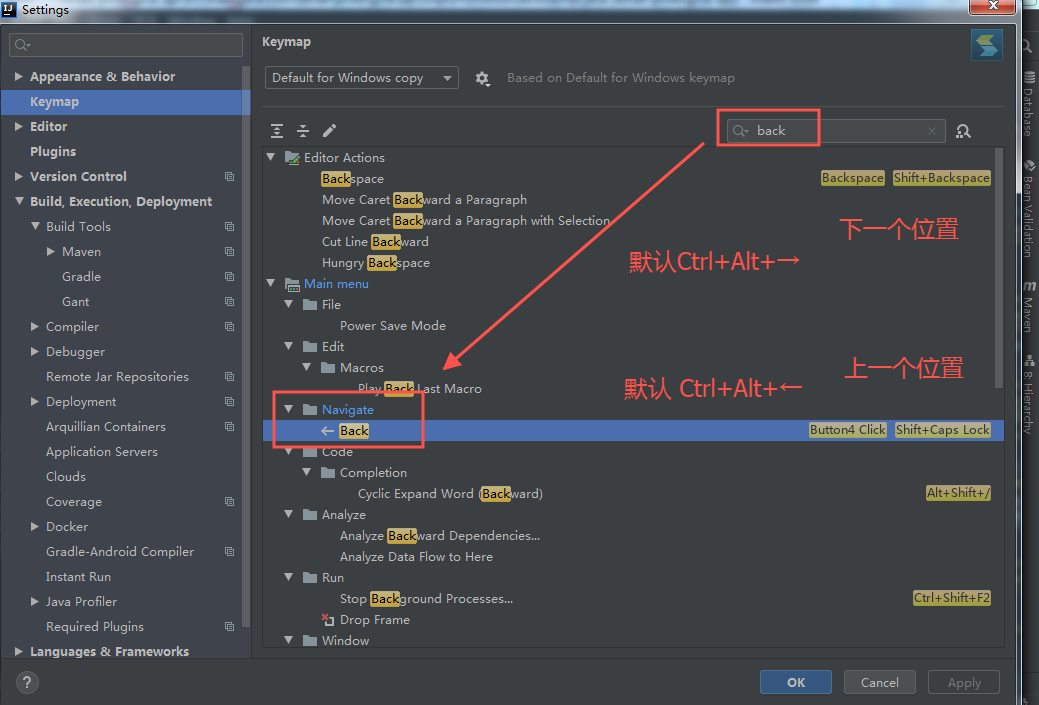This screenshot has height=705, width=1039.
Task: Click the Cancel button
Action: click(879, 682)
